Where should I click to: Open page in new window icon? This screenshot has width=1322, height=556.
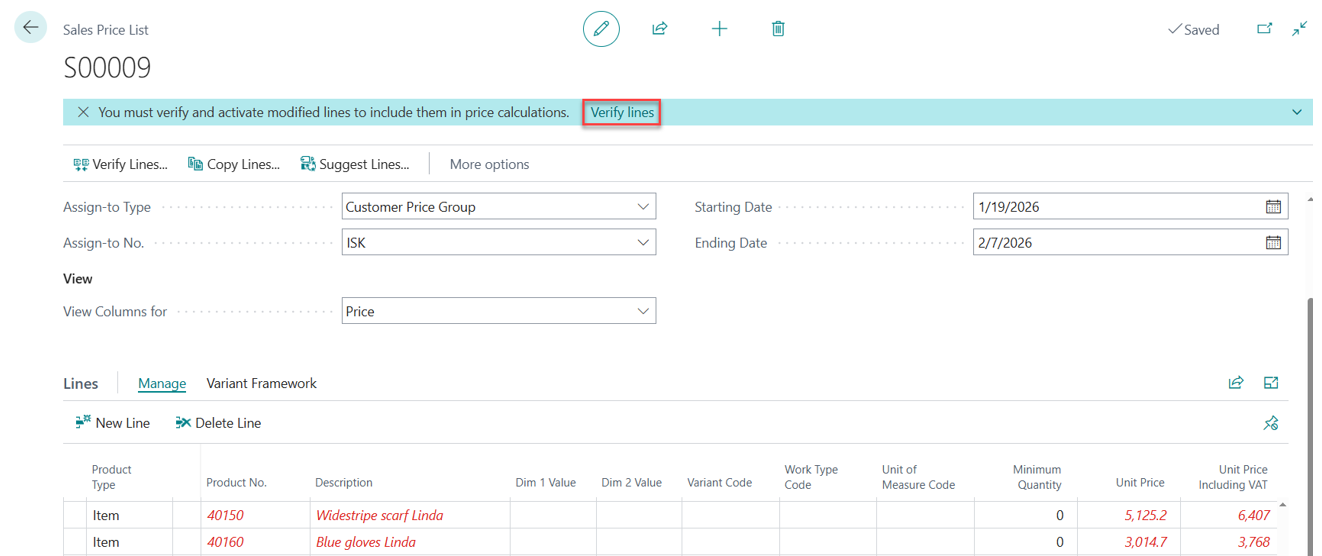(1265, 29)
